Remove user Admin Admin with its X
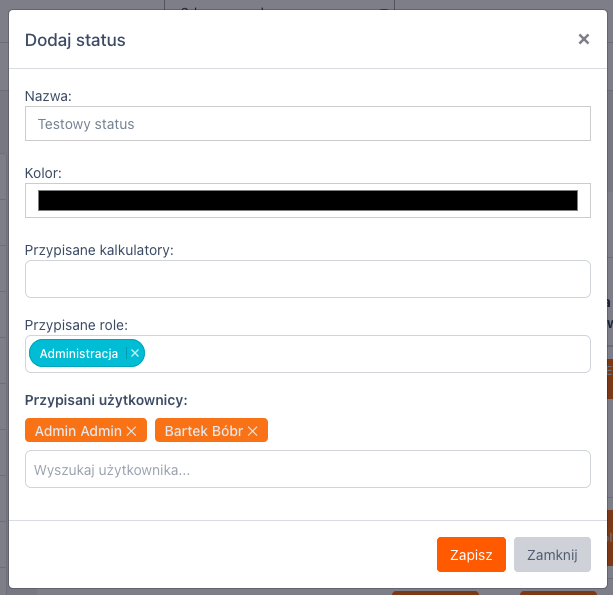The height and width of the screenshot is (595, 613). (x=131, y=431)
